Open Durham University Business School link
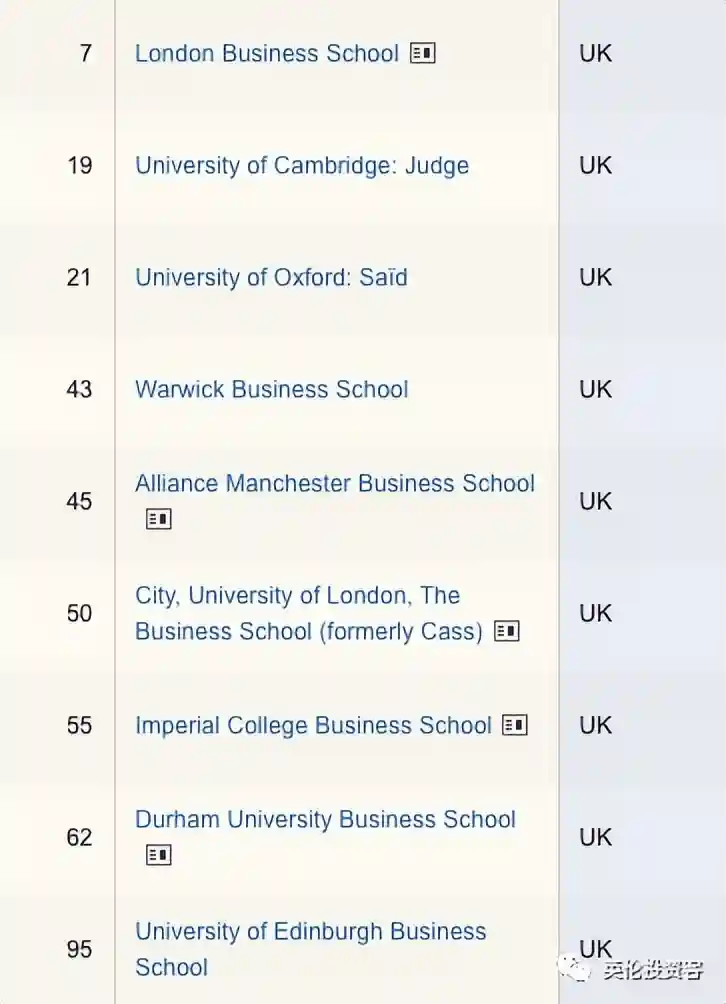 325,820
